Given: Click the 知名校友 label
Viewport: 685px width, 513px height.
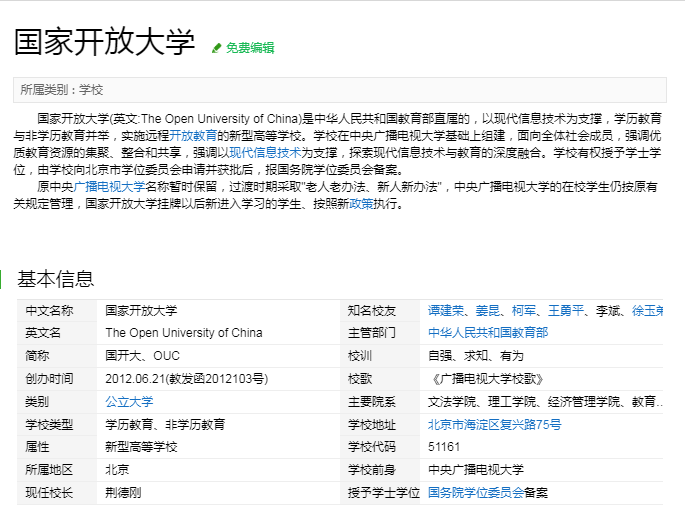Looking at the screenshot, I should click(x=372, y=311).
